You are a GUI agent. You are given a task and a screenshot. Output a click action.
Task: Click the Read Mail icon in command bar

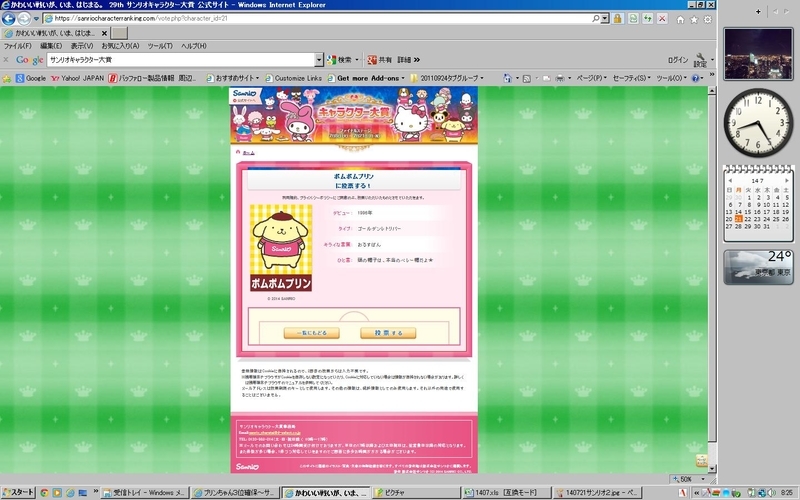546,78
